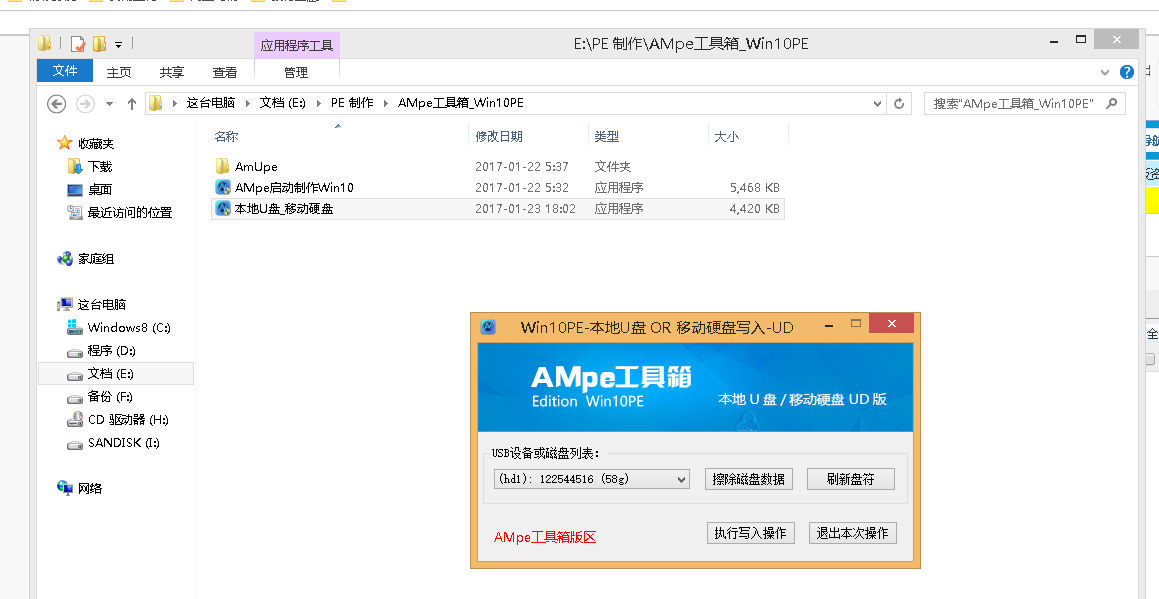The image size is (1159, 599).
Task: Sort files by 类型 column header
Action: pyautogui.click(x=607, y=136)
